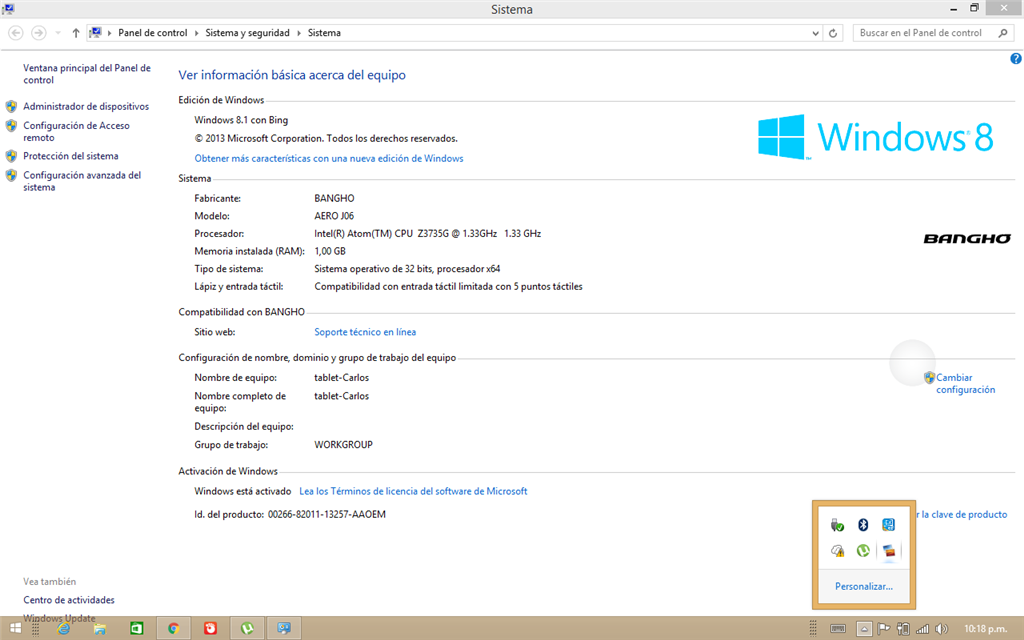Click the Windows 8 logo
1024x640 pixels.
tap(876, 137)
